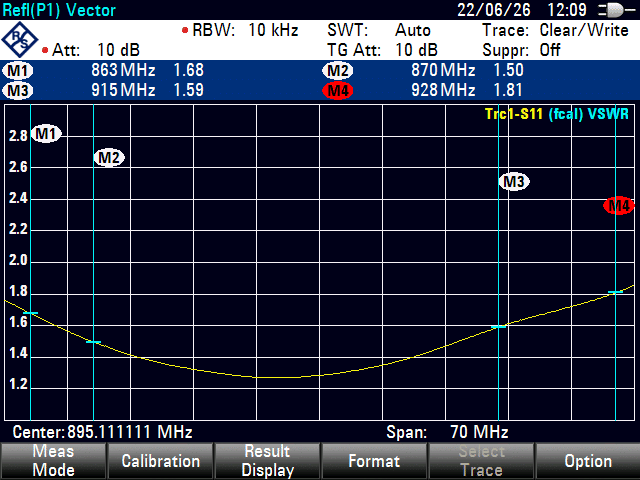Click M3 frequency 915 MHz readout

click(123, 90)
